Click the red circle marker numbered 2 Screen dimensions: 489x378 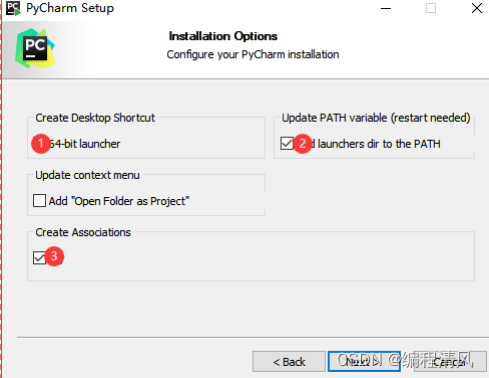pos(303,144)
